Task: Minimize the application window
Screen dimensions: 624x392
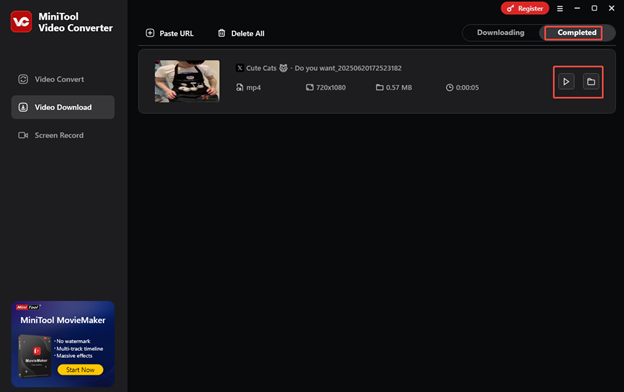Action: pos(577,8)
